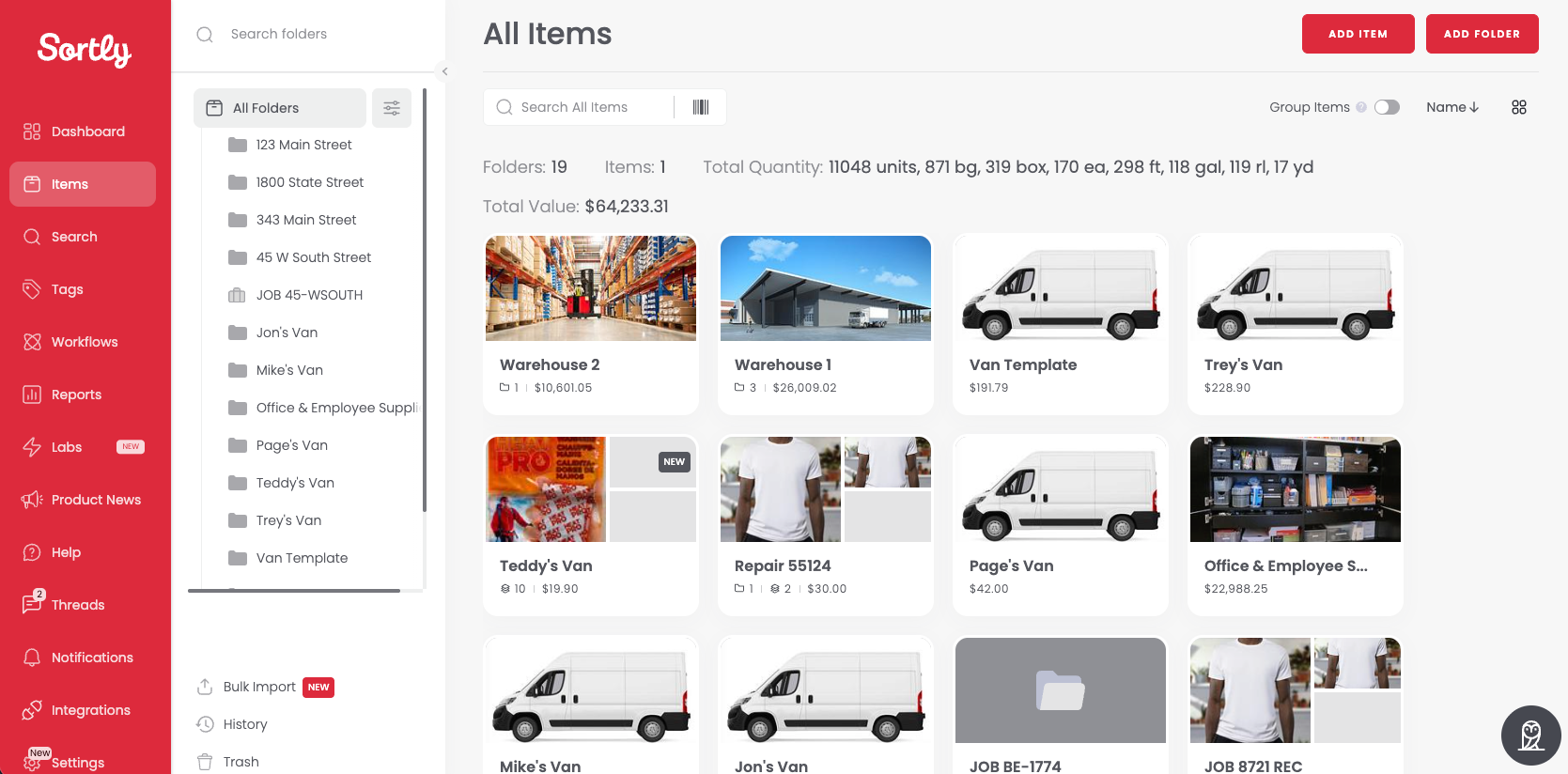Click the ADD ITEM button
The height and width of the screenshot is (774, 1568).
click(x=1358, y=34)
